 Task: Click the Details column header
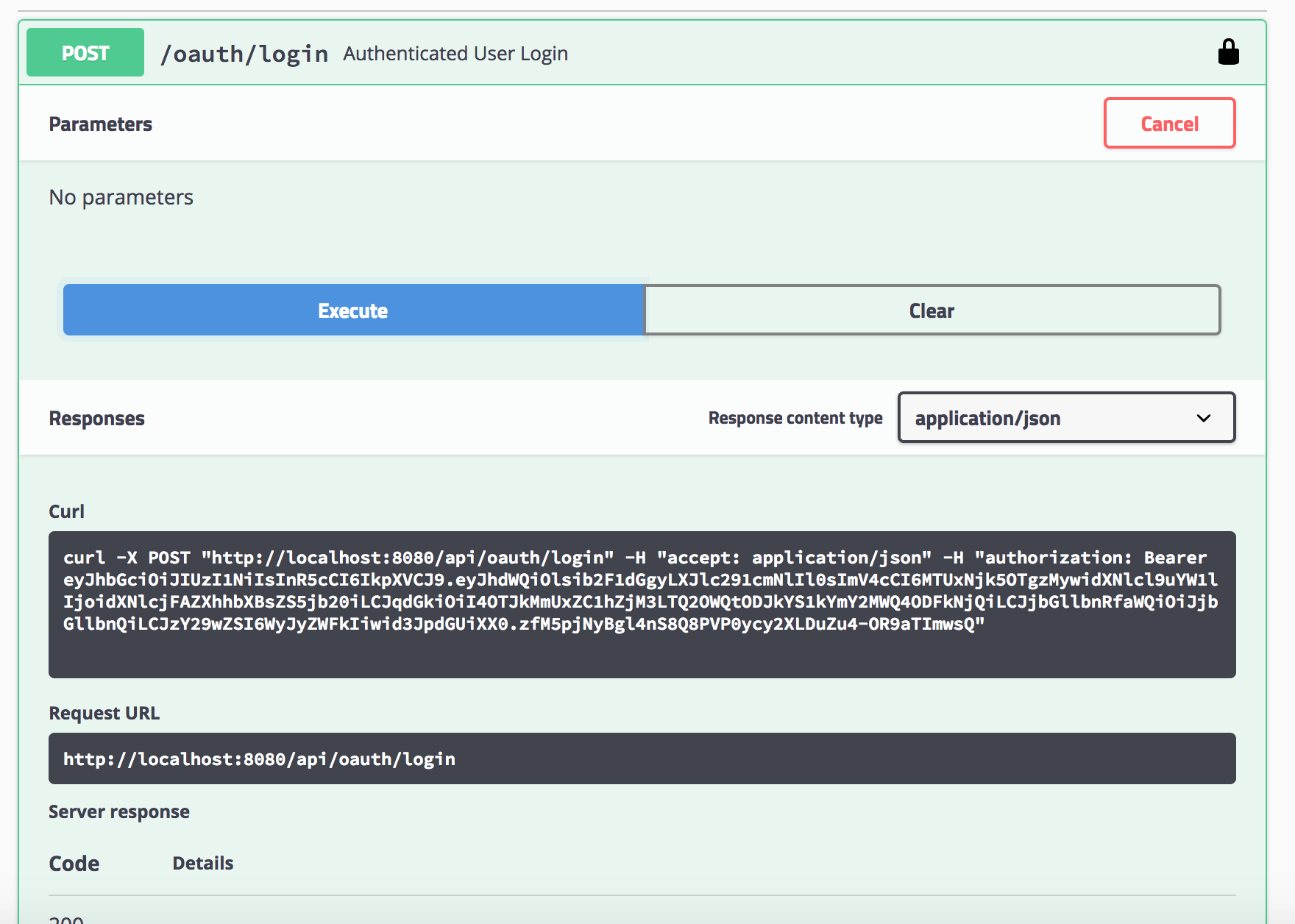(202, 862)
